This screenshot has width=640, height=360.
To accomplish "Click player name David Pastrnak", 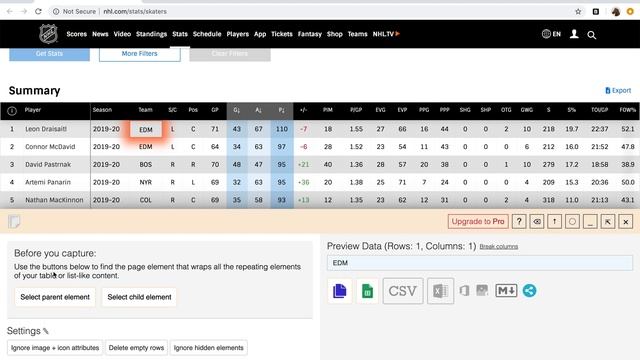I will pos(48,164).
